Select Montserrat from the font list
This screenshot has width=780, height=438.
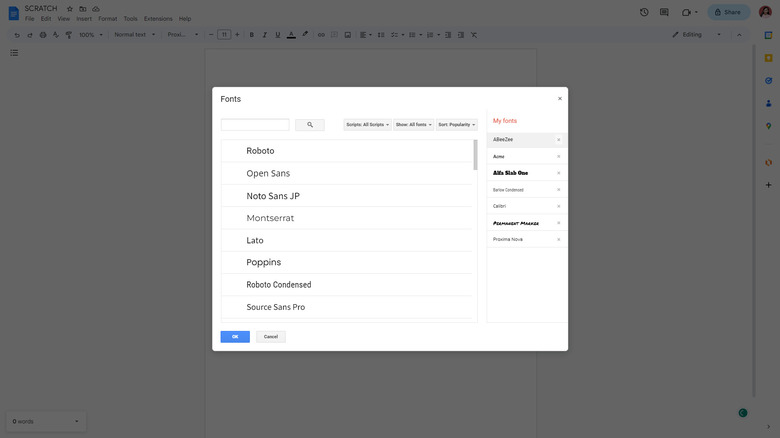pyautogui.click(x=270, y=218)
